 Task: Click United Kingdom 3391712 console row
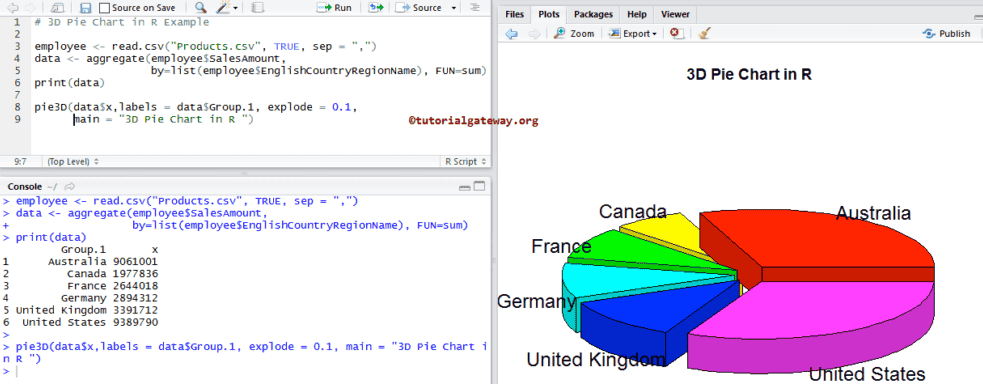click(80, 310)
